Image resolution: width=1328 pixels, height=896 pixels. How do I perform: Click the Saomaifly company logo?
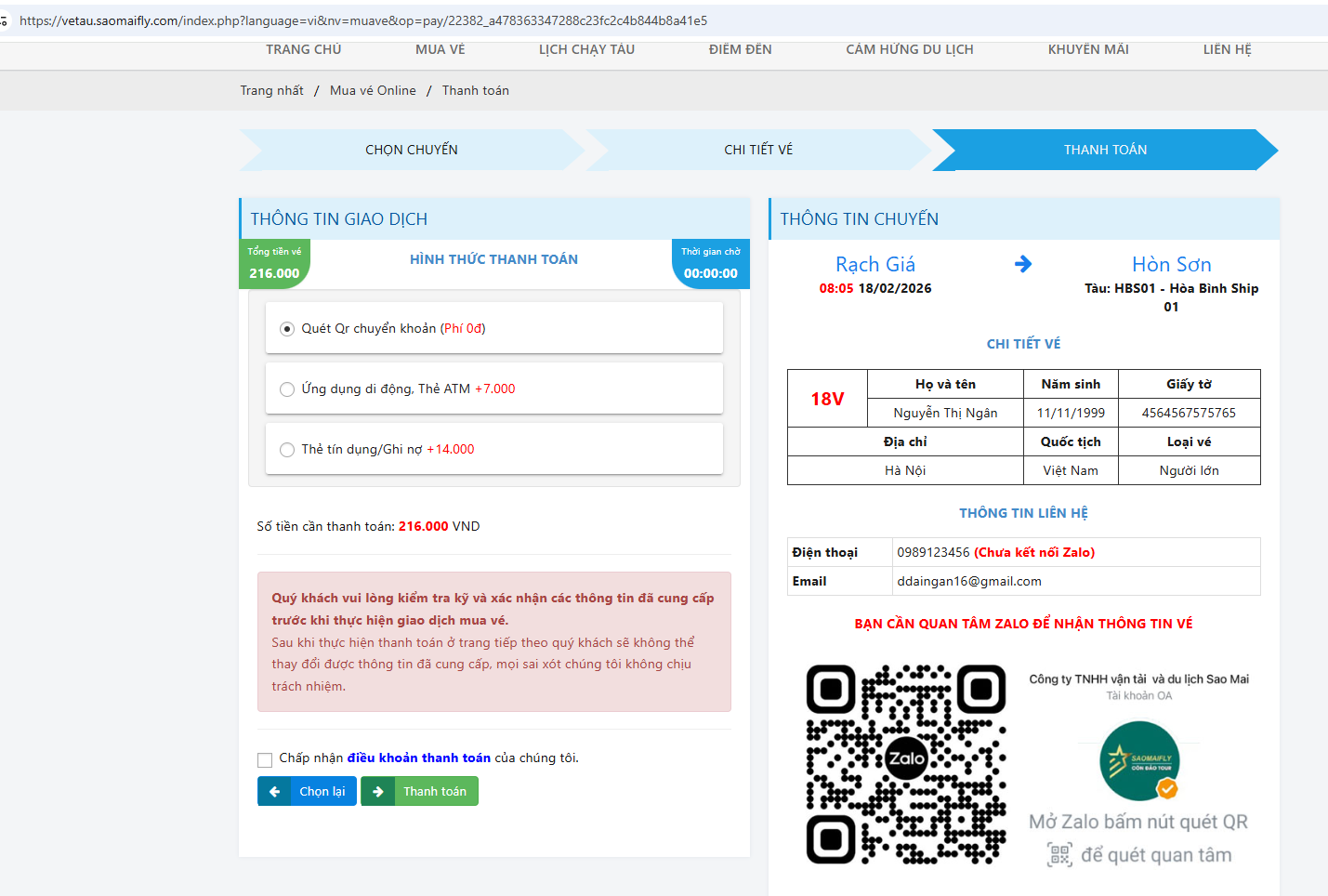(1139, 761)
